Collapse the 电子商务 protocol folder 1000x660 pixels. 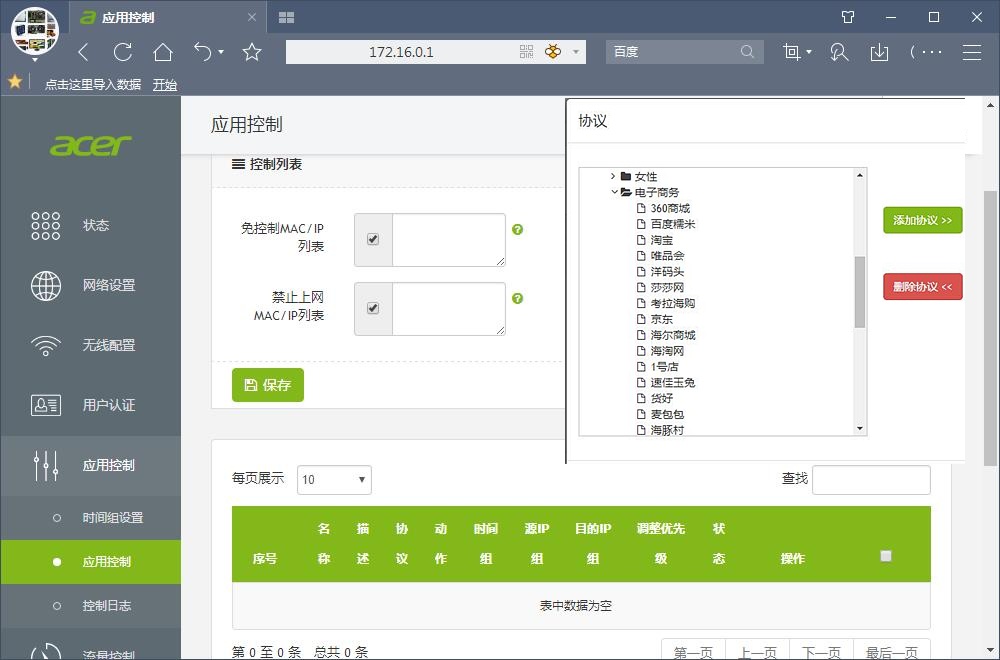(613, 192)
